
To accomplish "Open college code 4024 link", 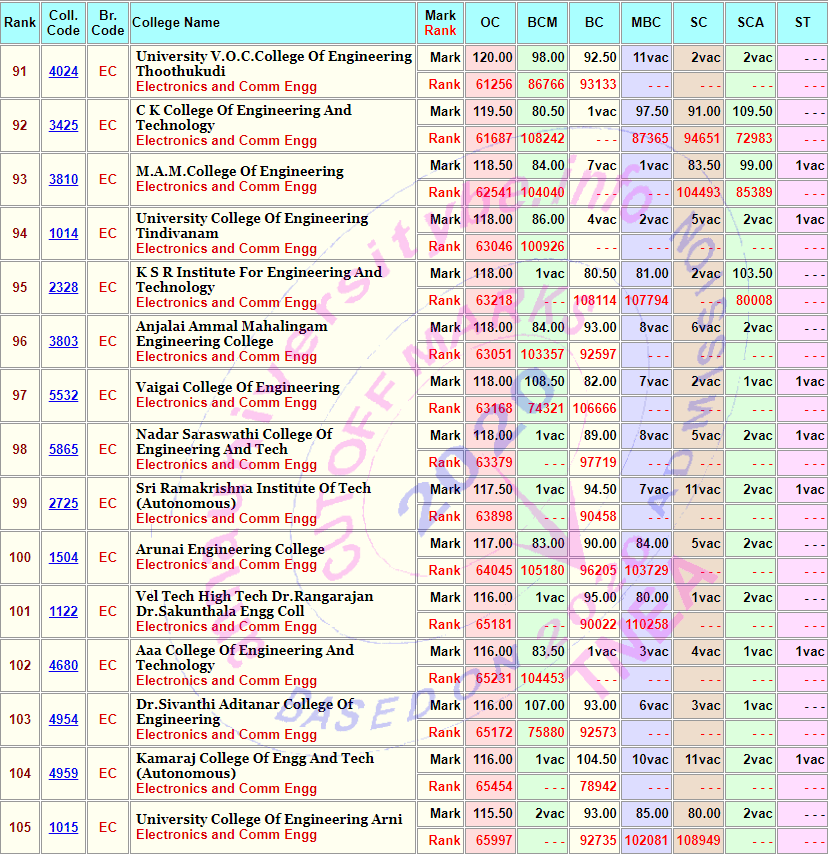I will pos(63,72).
